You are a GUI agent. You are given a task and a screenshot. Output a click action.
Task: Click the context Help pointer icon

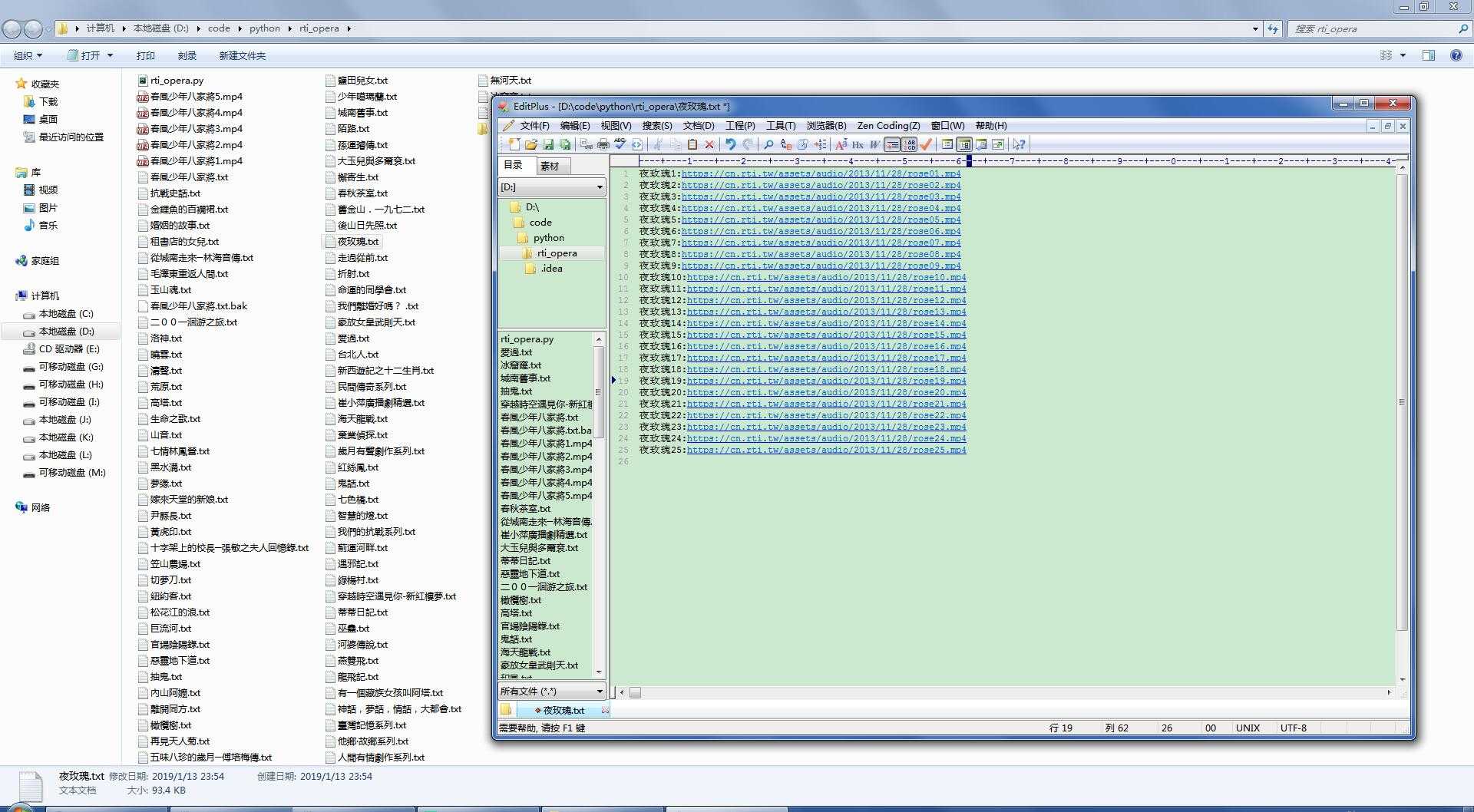tap(1019, 144)
